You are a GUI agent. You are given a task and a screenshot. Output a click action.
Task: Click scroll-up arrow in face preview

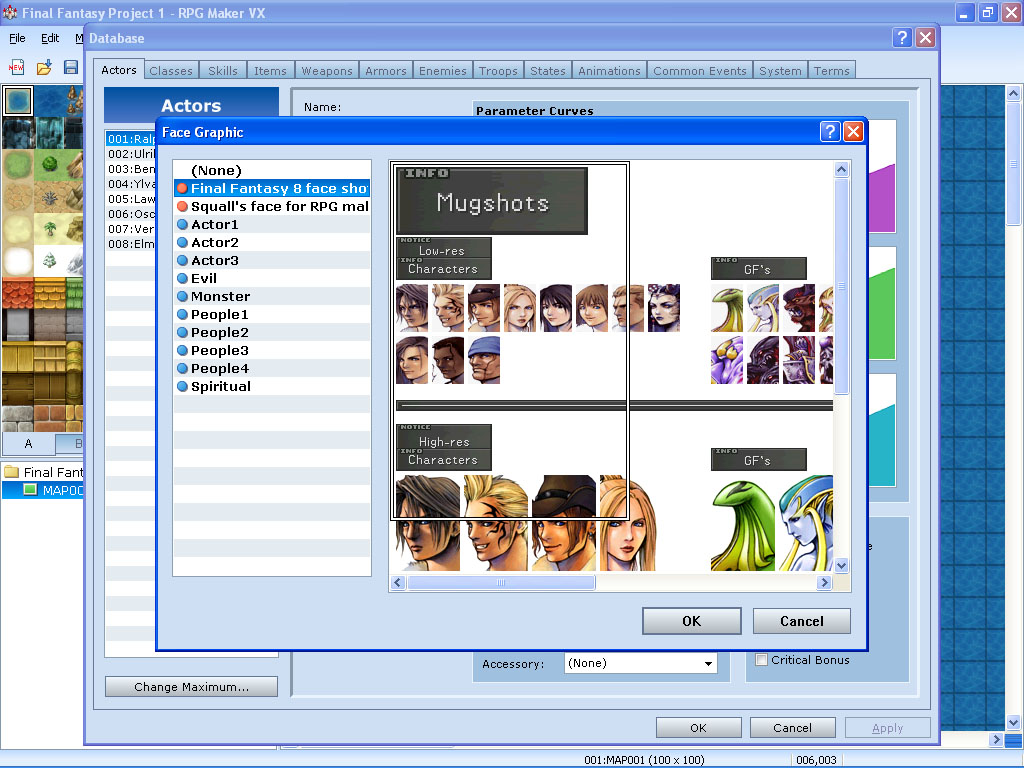841,170
